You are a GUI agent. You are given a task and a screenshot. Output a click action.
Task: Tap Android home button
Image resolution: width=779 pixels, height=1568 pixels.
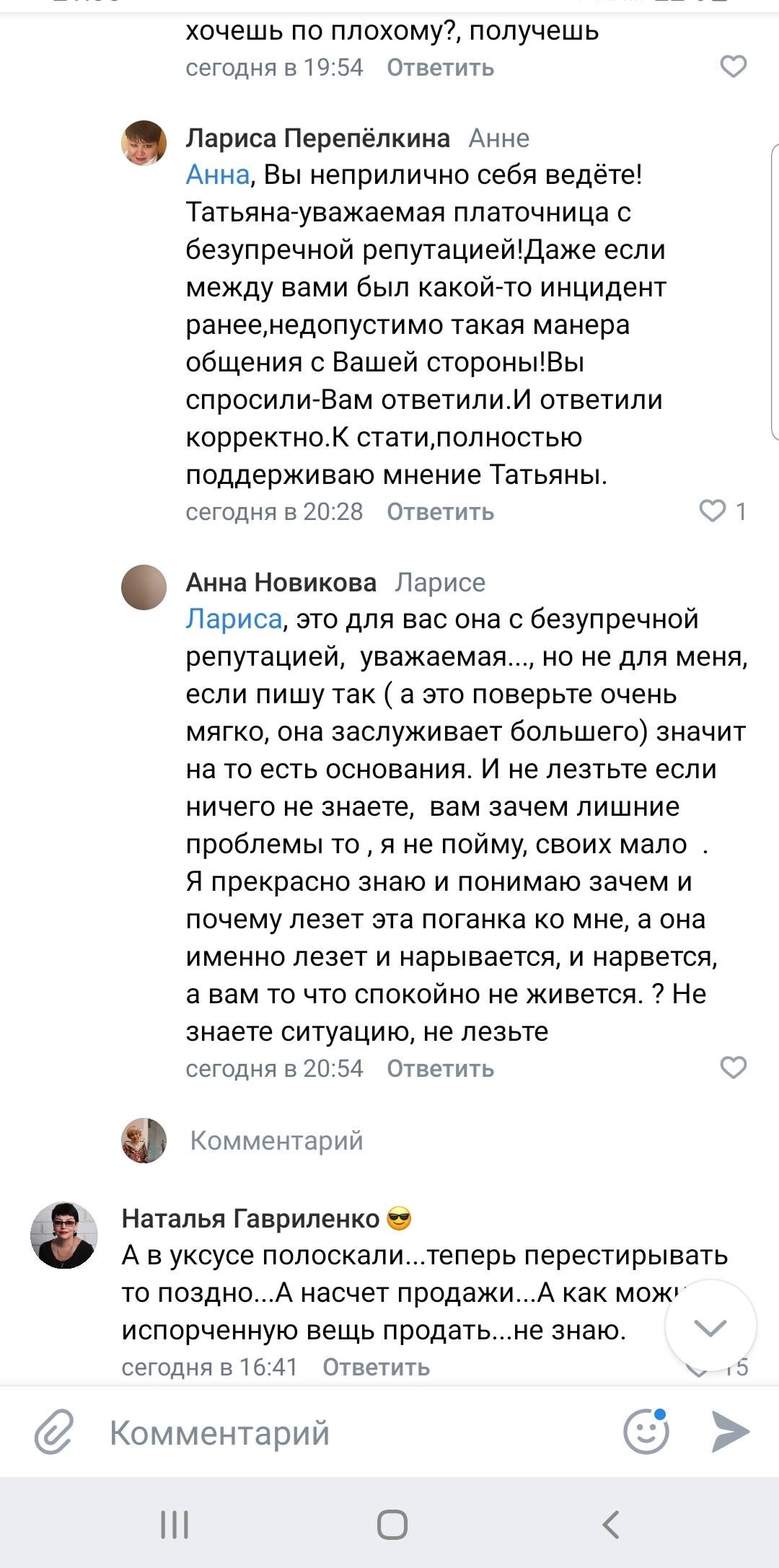coord(392,1525)
